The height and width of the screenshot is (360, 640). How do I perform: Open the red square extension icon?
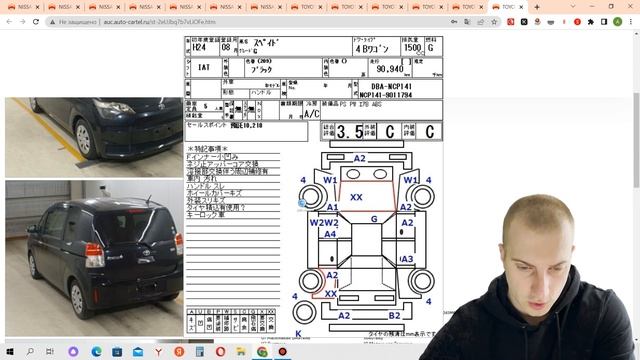511,22
